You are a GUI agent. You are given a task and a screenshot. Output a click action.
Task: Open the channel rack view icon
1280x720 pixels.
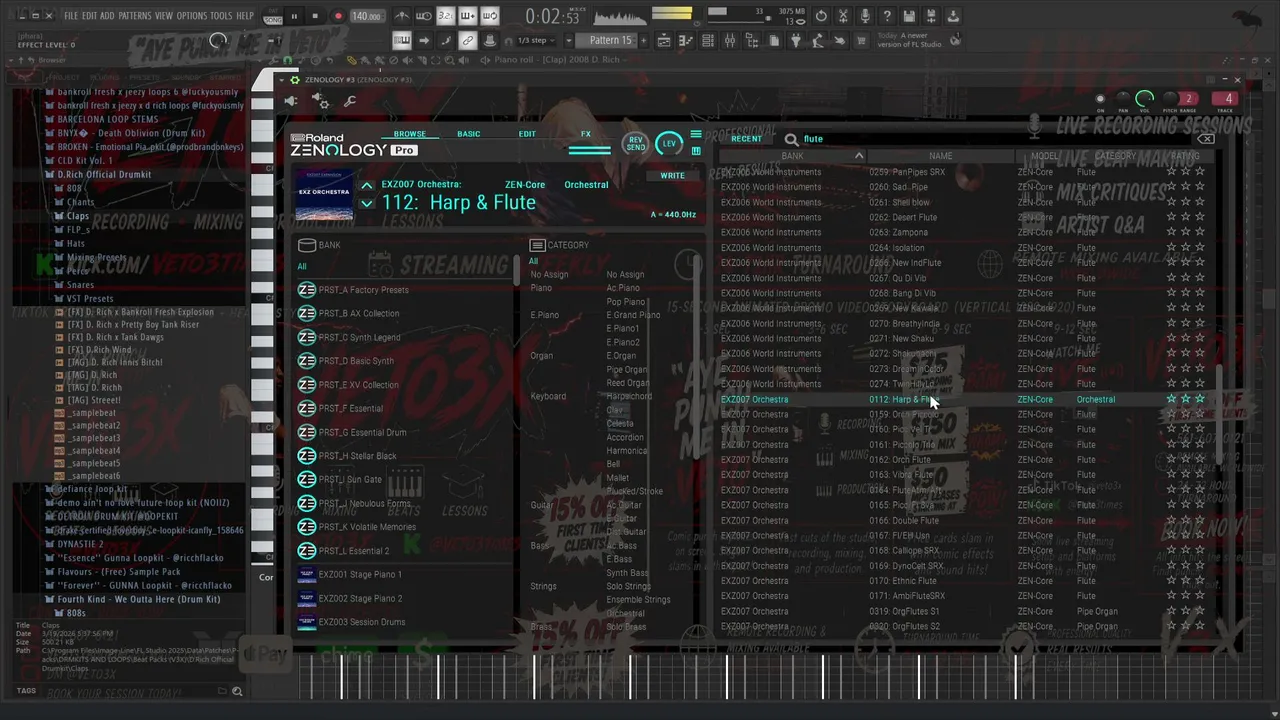(708, 41)
